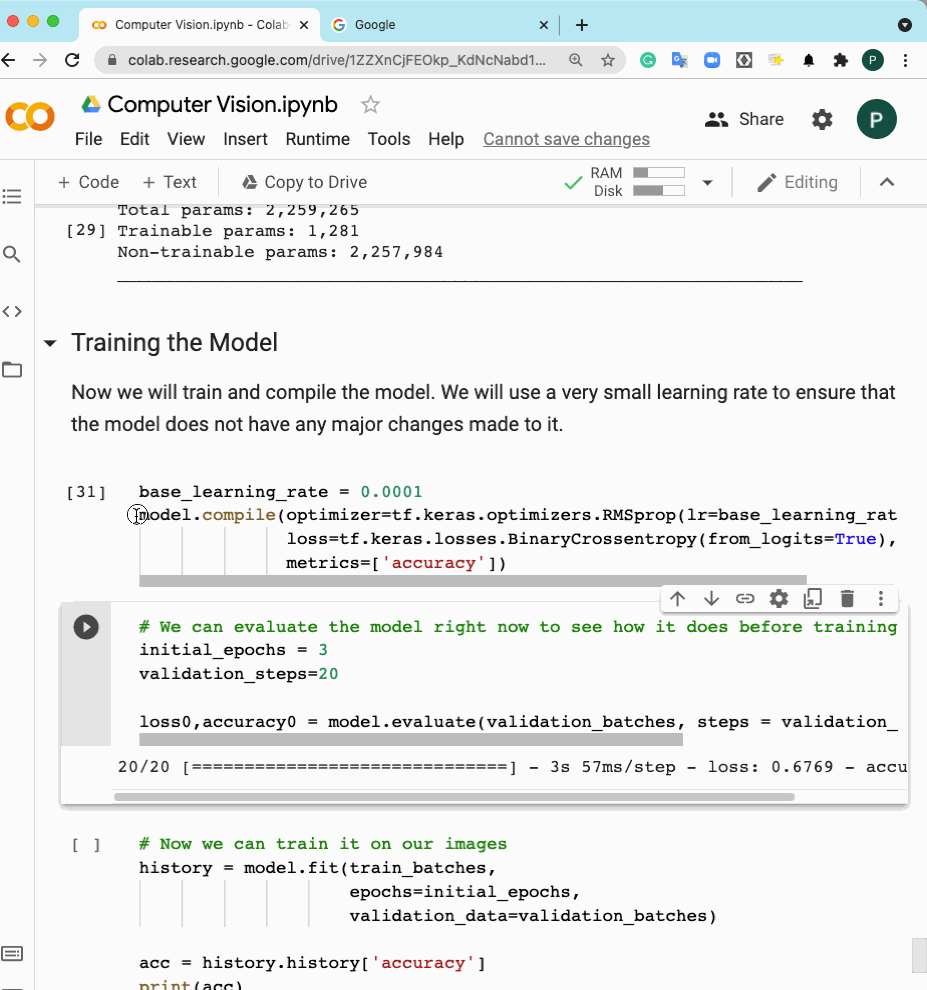Star the Computer Vision notebook
The image size is (927, 990).
tap(370, 105)
